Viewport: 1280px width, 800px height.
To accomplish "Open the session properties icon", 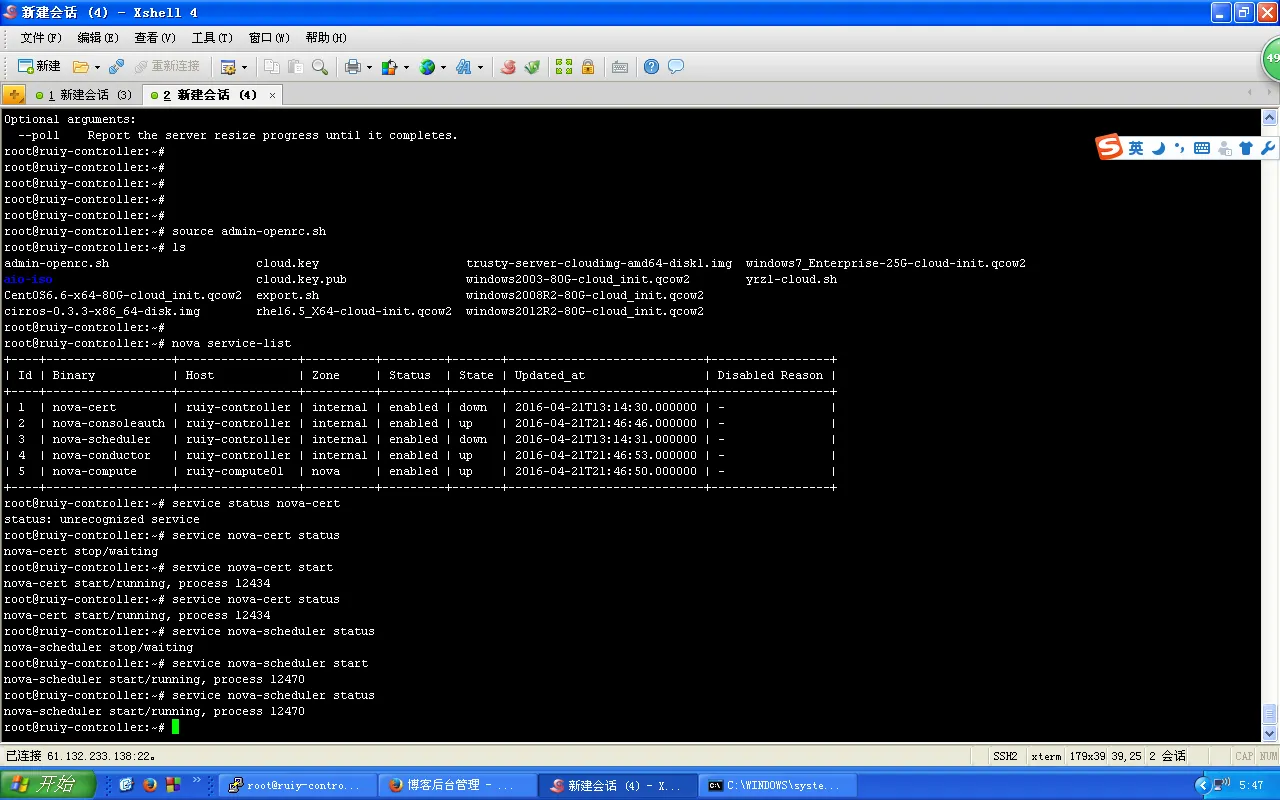I will pos(228,67).
